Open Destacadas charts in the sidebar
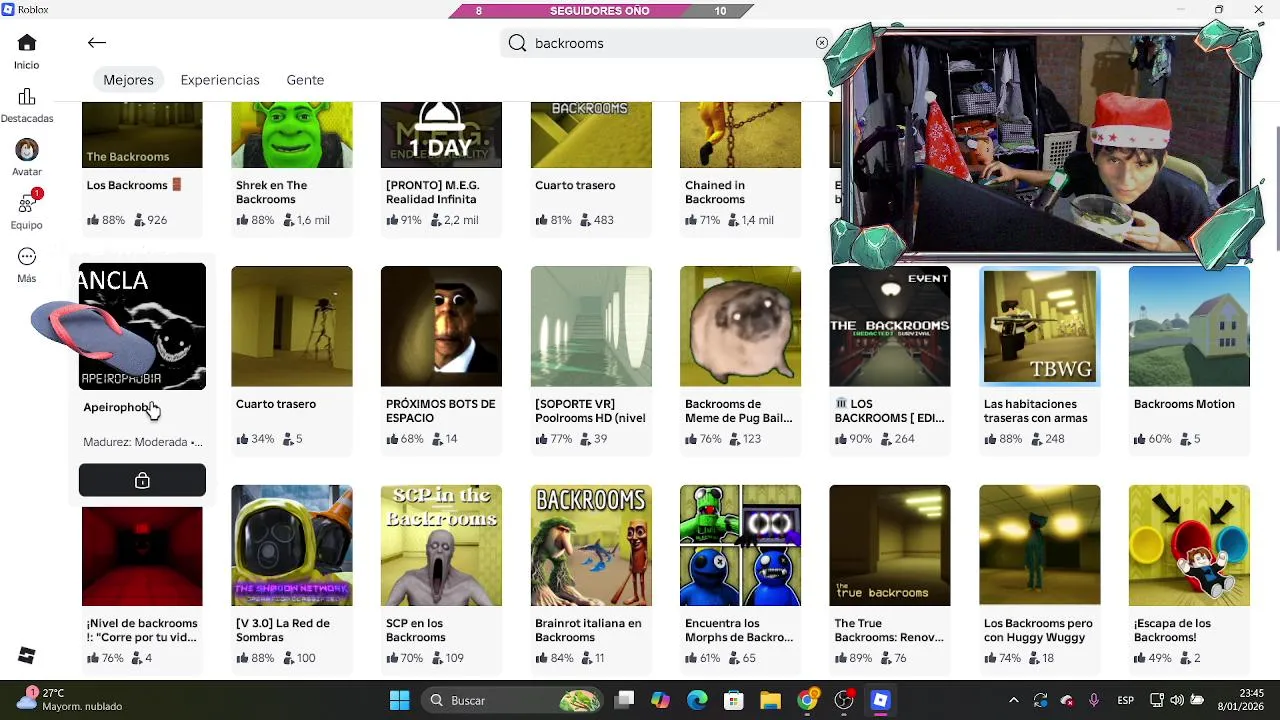The image size is (1280, 720). point(27,106)
